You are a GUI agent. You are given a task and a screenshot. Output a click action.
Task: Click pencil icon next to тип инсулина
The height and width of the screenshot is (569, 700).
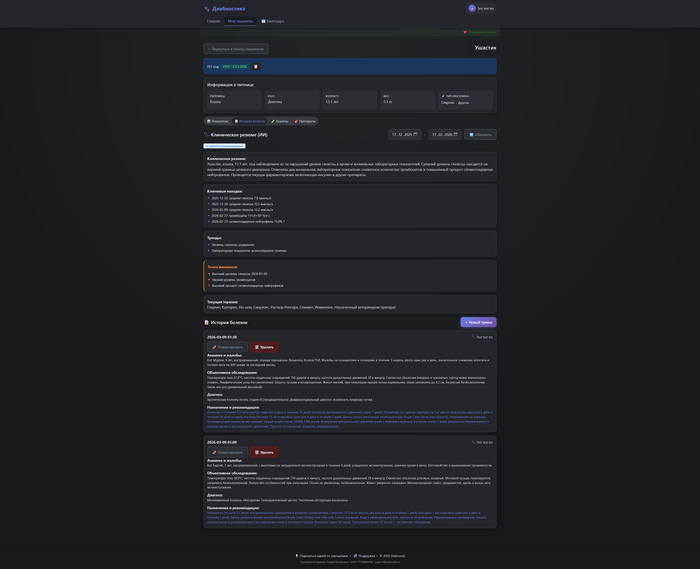[443, 96]
